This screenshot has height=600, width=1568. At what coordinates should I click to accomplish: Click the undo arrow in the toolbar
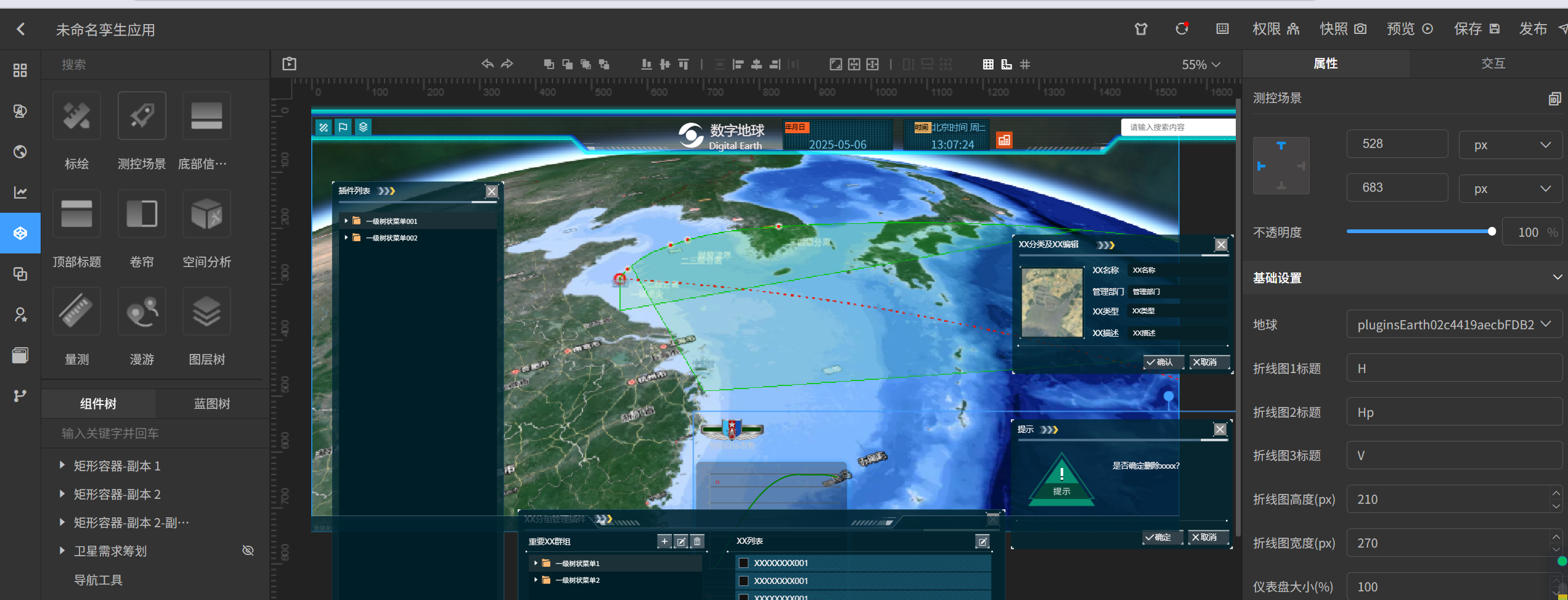(x=488, y=64)
